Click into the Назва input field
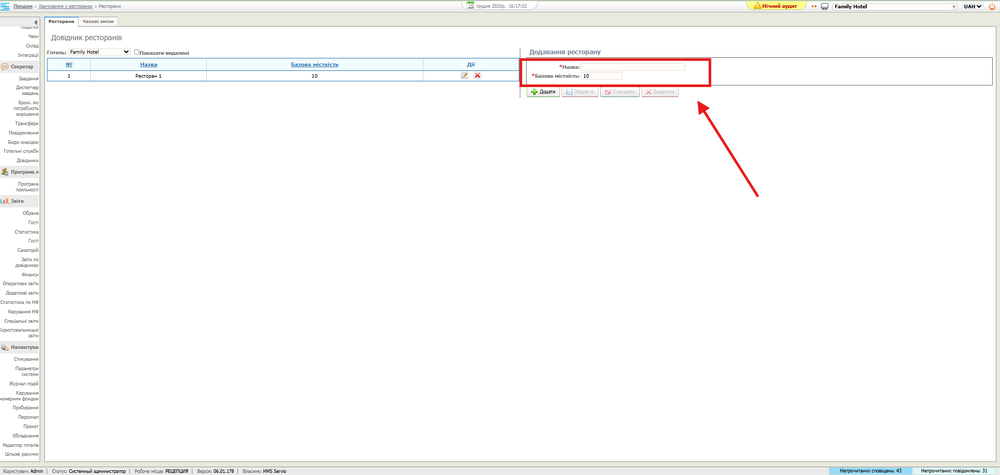Screen dimensions: 1000x475 [632, 67]
